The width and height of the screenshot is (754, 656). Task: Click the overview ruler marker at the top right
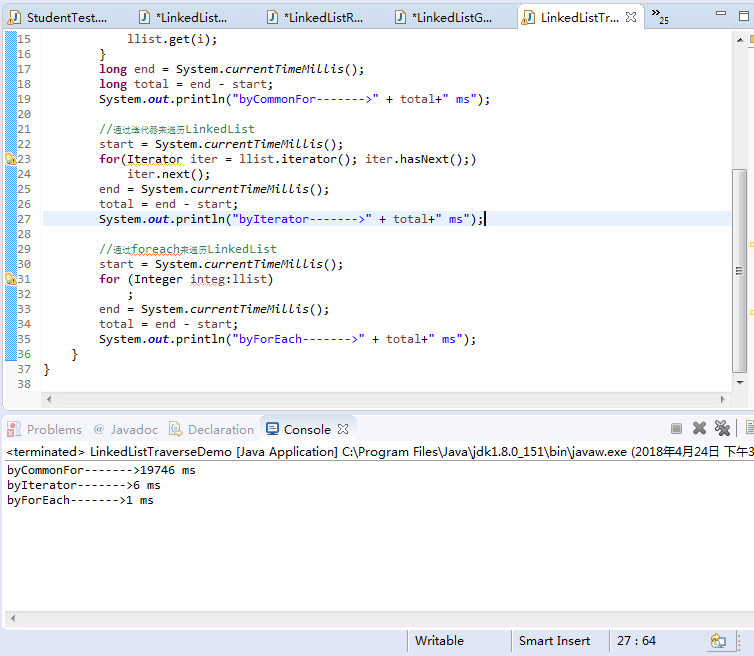tap(752, 39)
